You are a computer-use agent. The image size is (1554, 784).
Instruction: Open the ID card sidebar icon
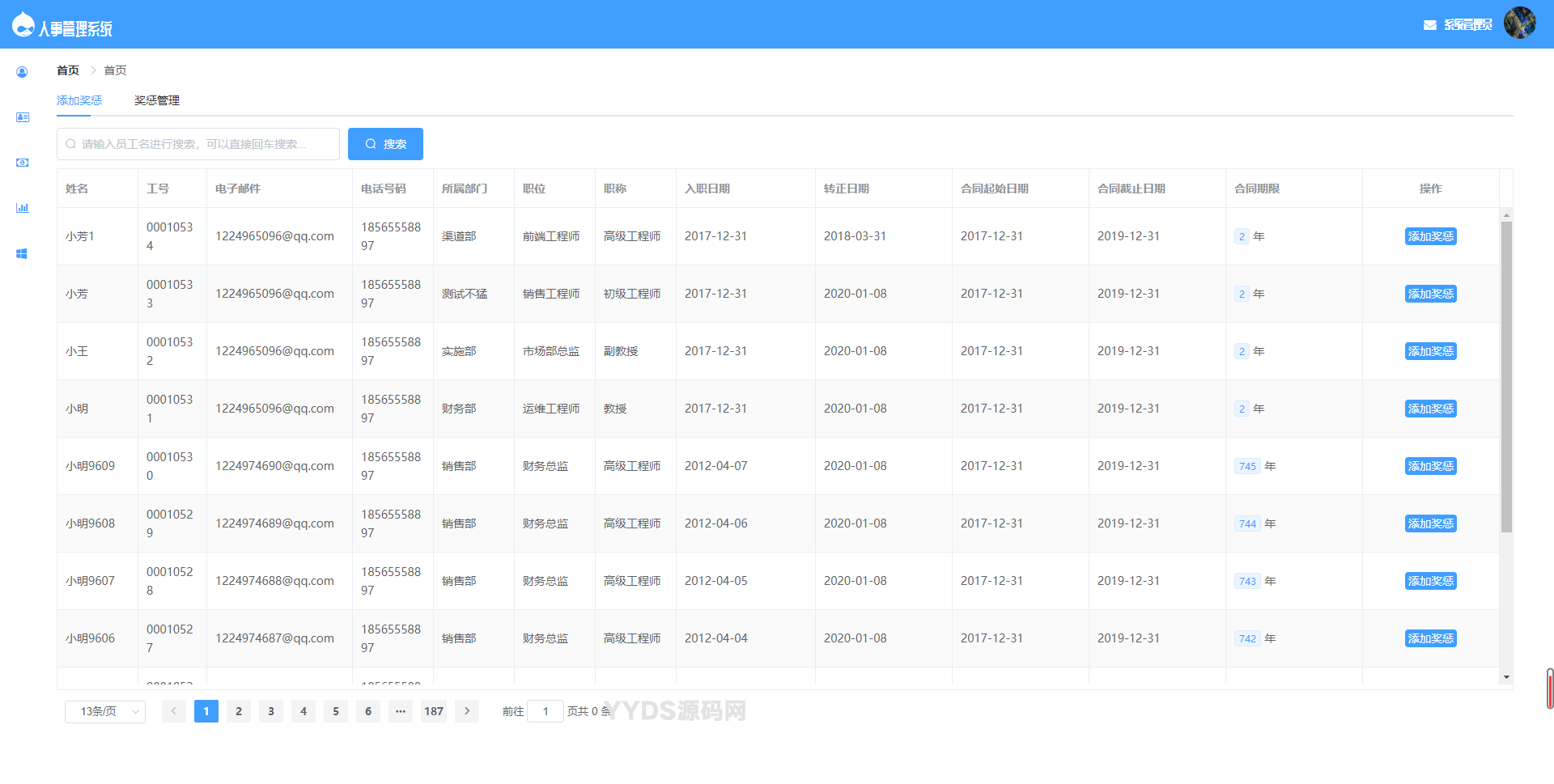tap(22, 117)
